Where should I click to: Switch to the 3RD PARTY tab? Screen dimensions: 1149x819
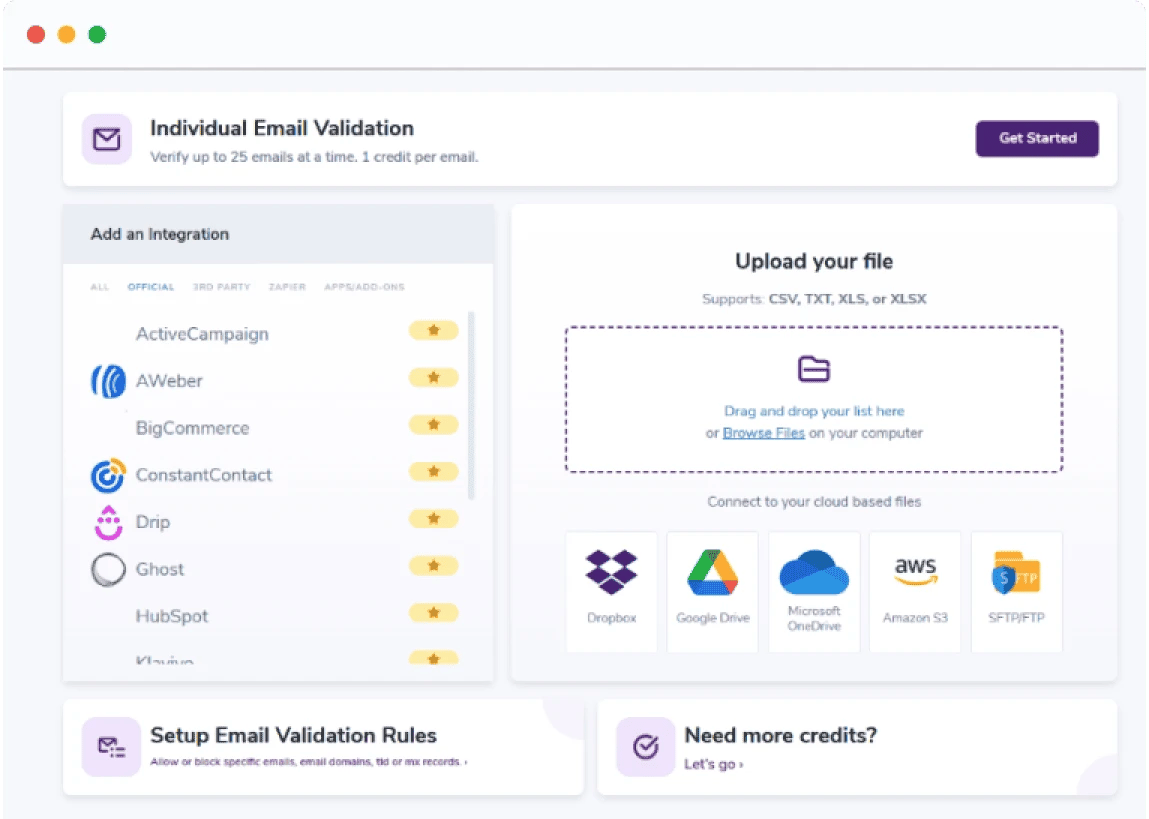click(x=221, y=287)
